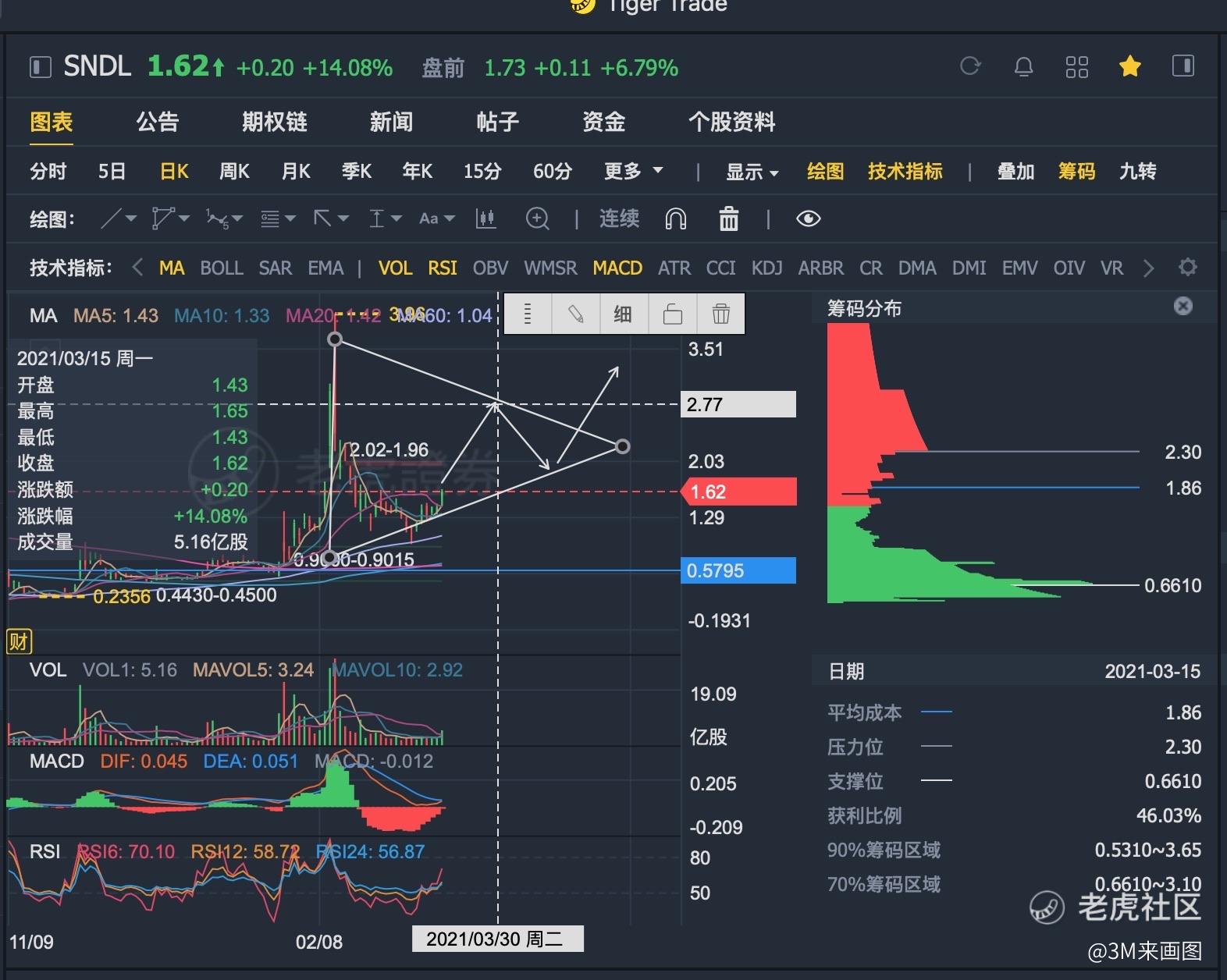Toggle the magnet snap icon
This screenshot has width=1227, height=980.
click(676, 218)
